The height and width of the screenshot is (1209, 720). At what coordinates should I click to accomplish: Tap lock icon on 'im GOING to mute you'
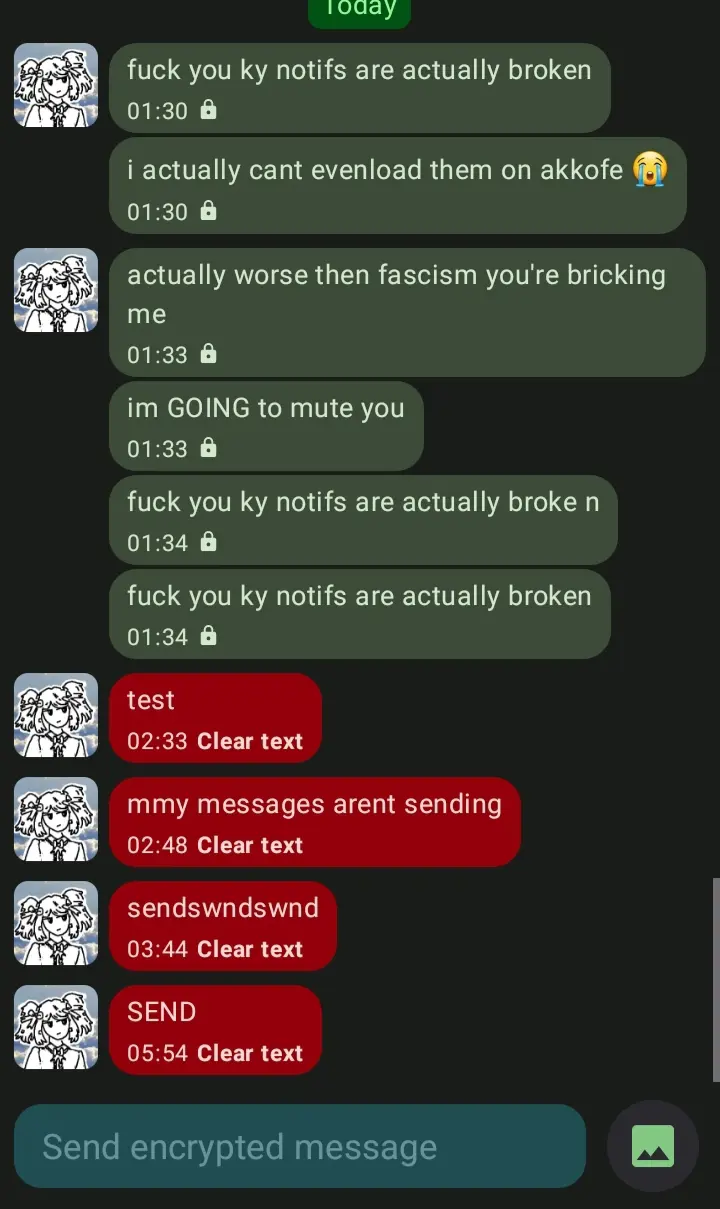[x=208, y=448]
